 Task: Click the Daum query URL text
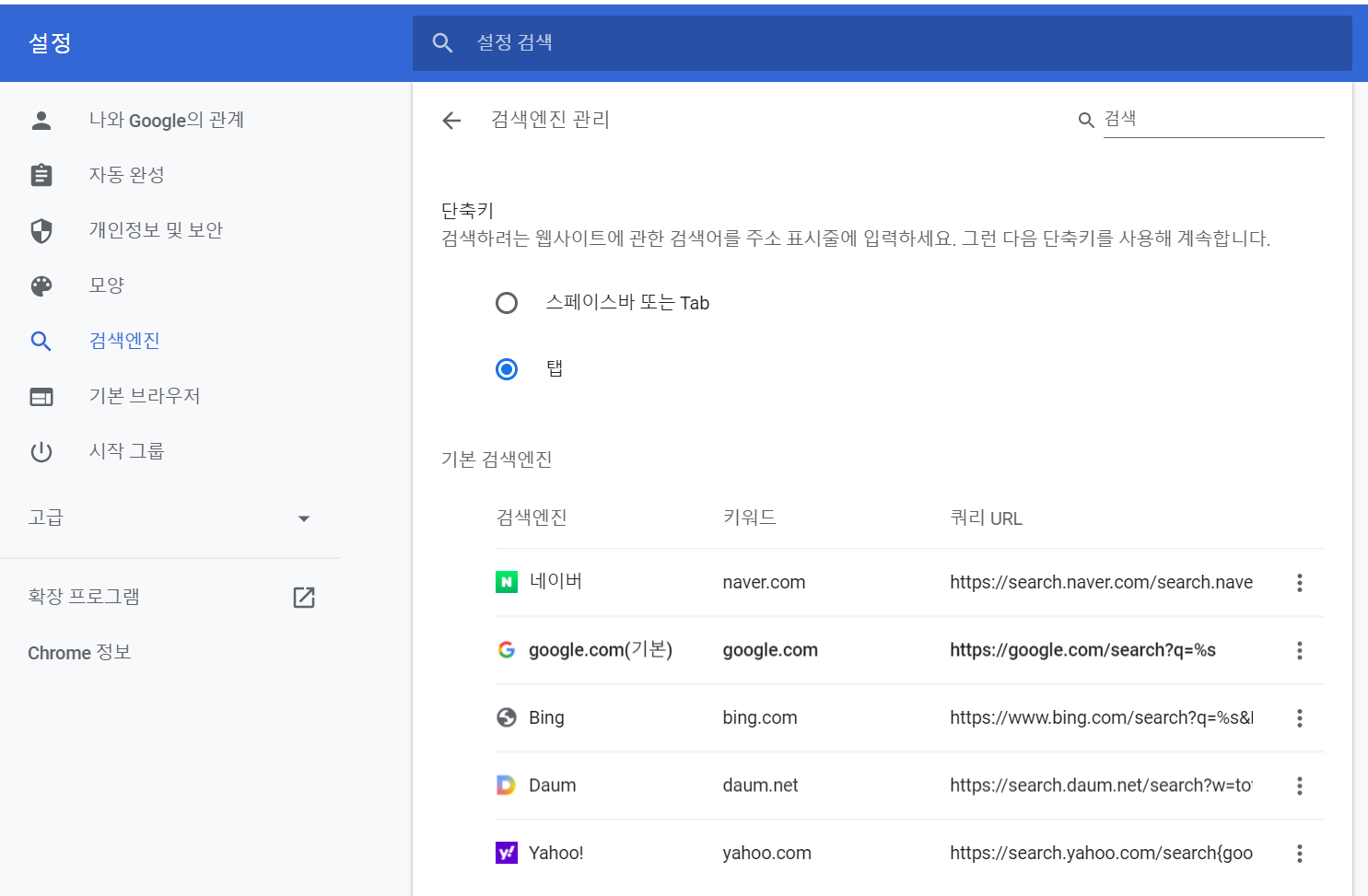[x=1101, y=785]
